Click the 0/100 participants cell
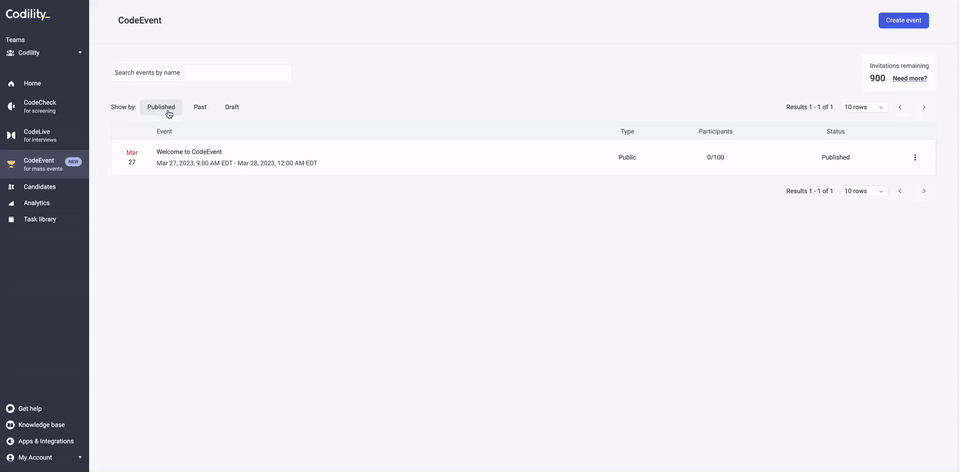960x472 pixels. click(715, 157)
